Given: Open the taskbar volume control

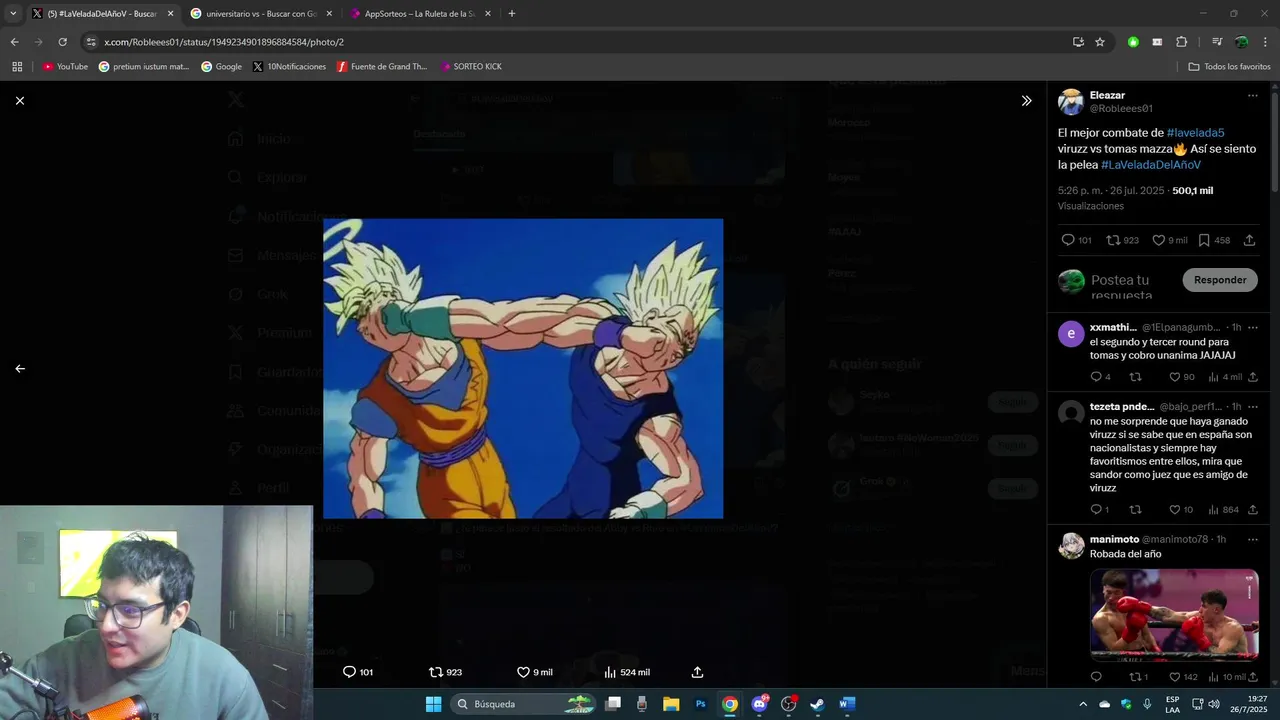Looking at the screenshot, I should pos(1214,704).
